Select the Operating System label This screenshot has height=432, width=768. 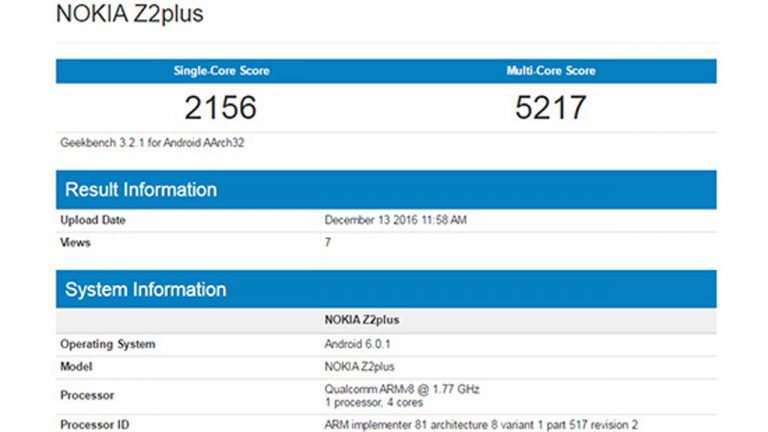click(x=108, y=344)
